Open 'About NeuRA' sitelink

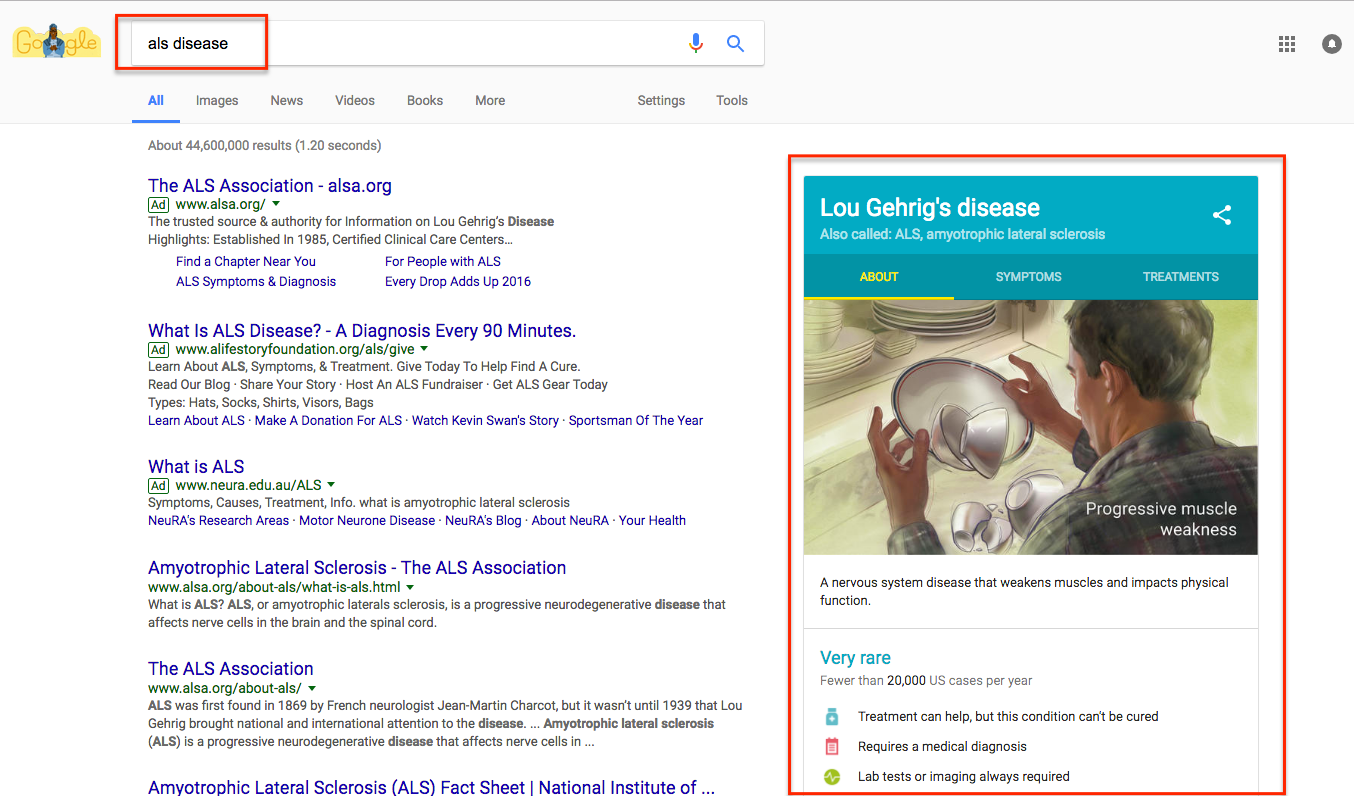click(x=570, y=520)
